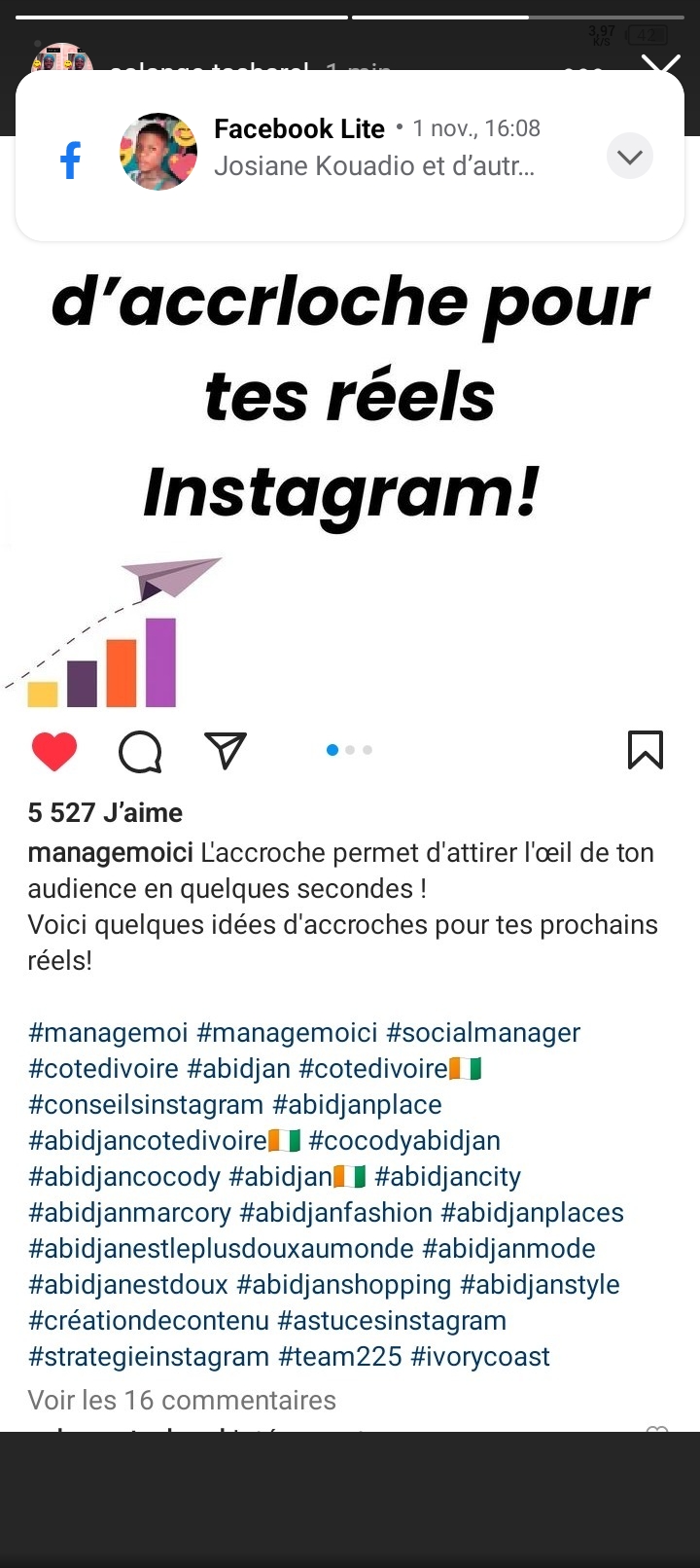Open the Facebook Lite notification title
This screenshot has height=1568, width=700.
299,128
